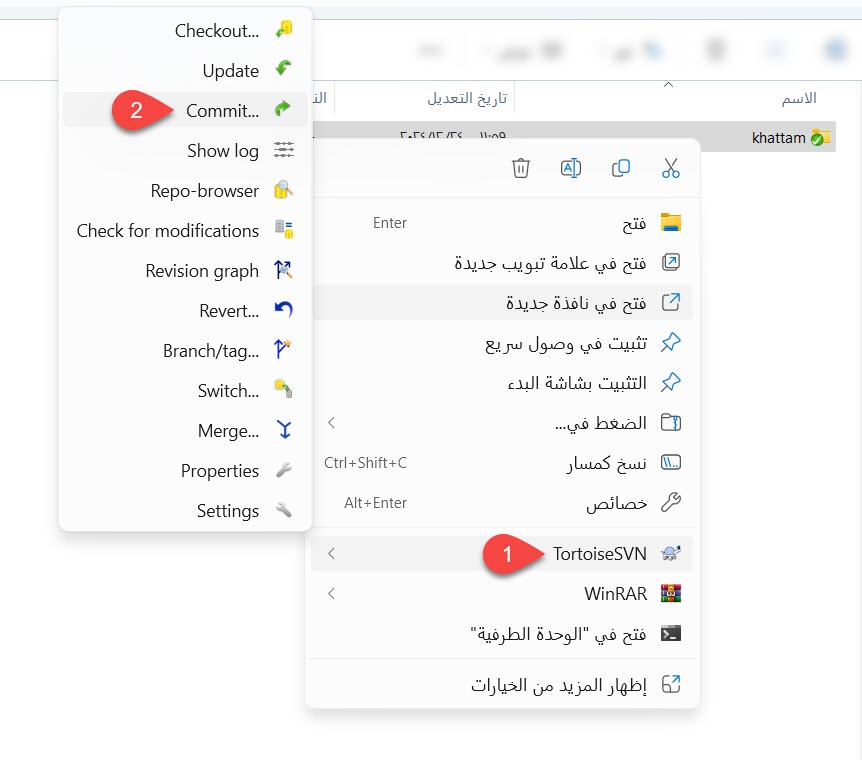This screenshot has height=760, width=862.
Task: Click the Merge icon in submenu
Action: (284, 430)
